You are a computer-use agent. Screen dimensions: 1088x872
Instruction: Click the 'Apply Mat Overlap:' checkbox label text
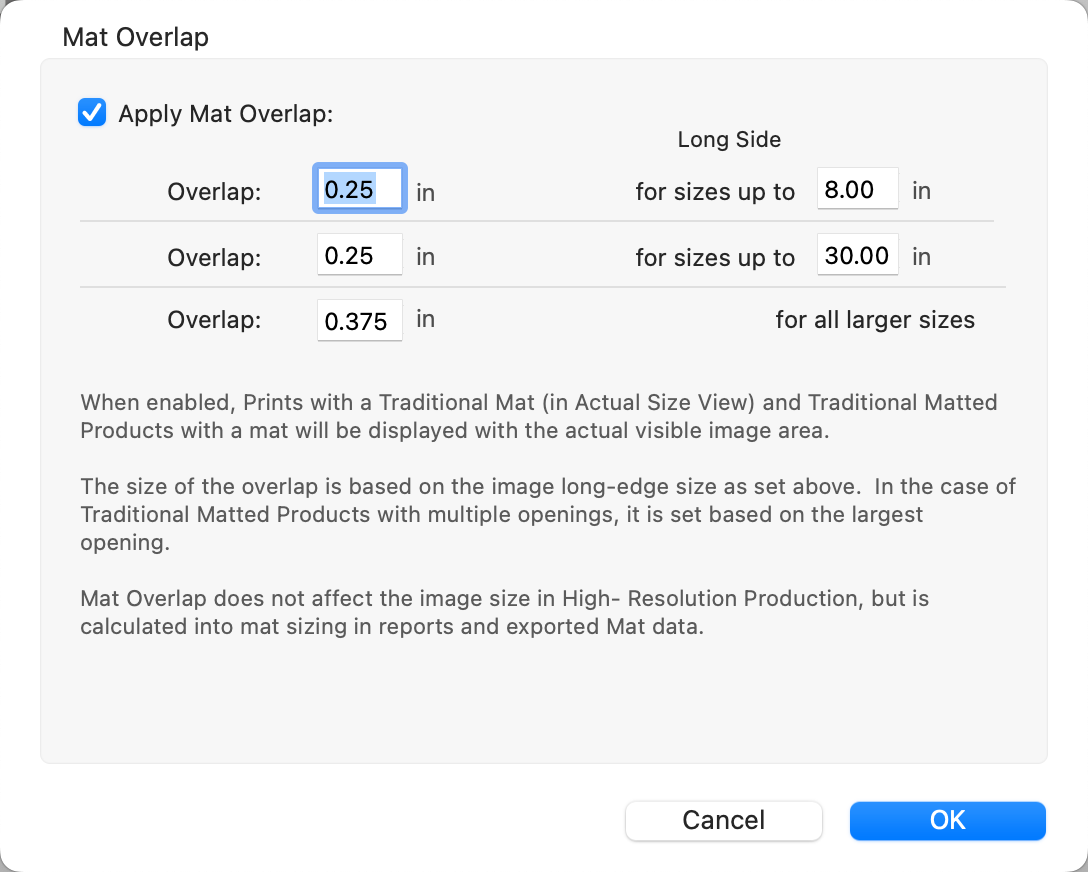click(225, 114)
